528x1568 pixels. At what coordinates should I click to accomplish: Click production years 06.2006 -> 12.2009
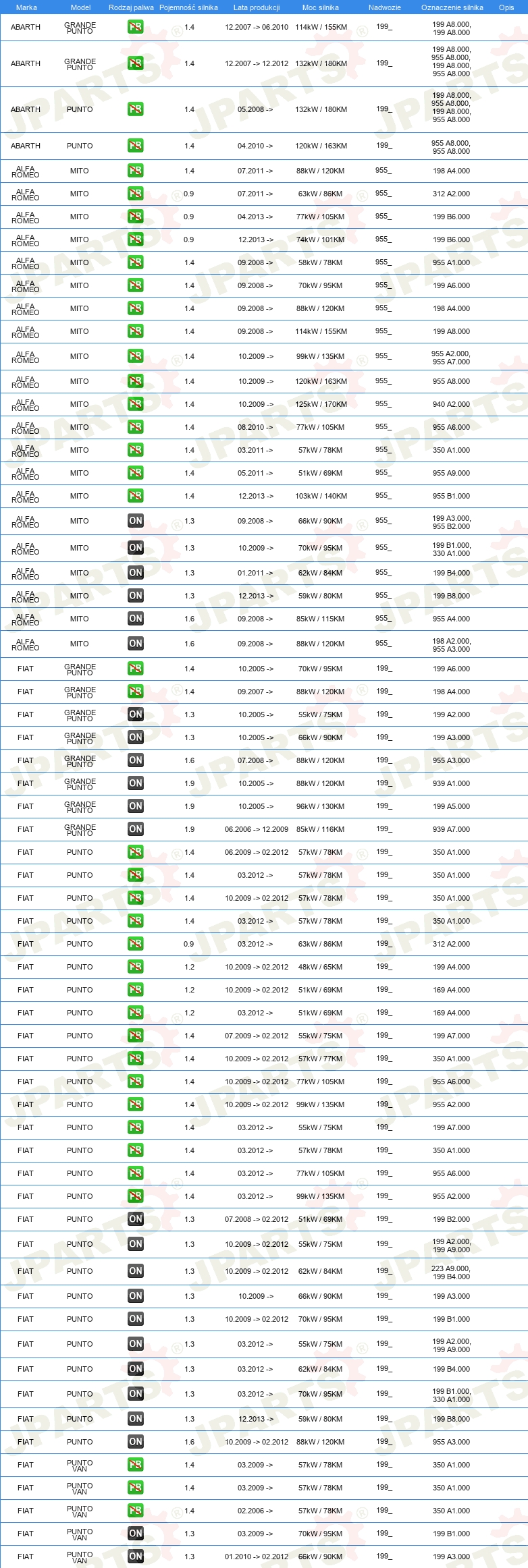[257, 829]
